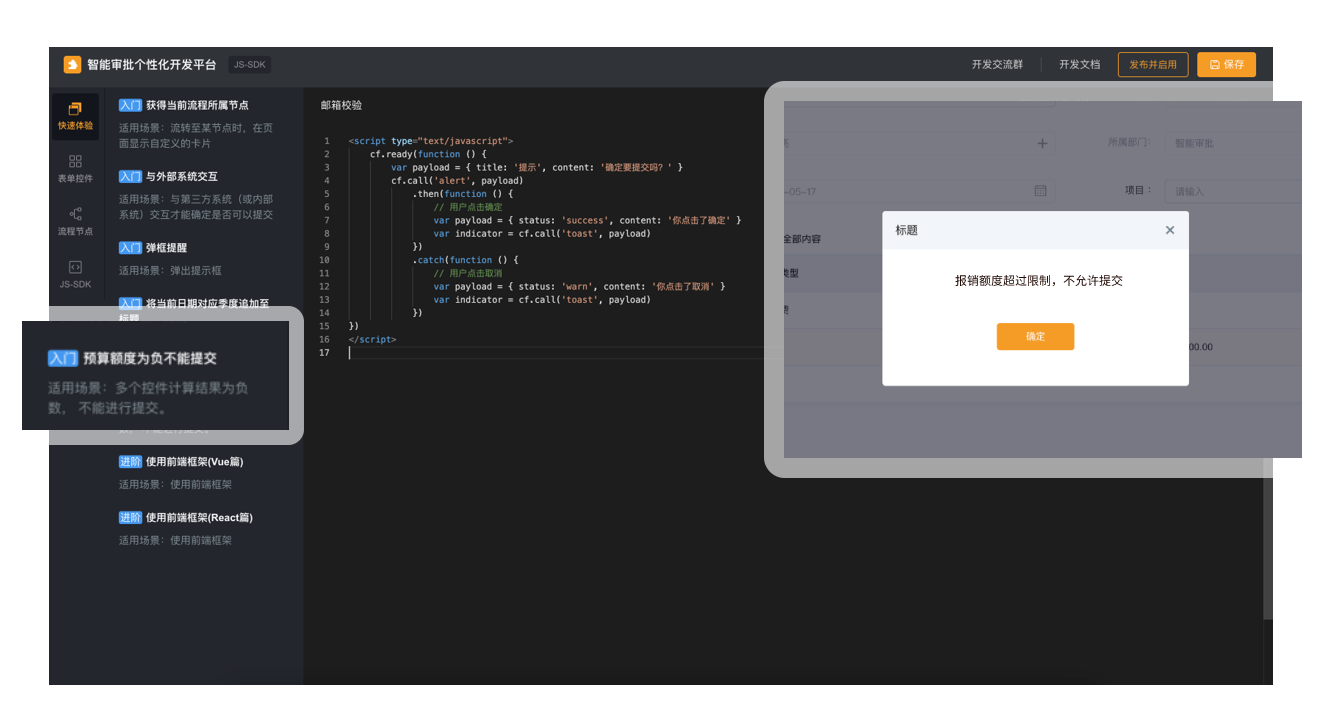Open the 表单控件 sidebar section

point(75,168)
